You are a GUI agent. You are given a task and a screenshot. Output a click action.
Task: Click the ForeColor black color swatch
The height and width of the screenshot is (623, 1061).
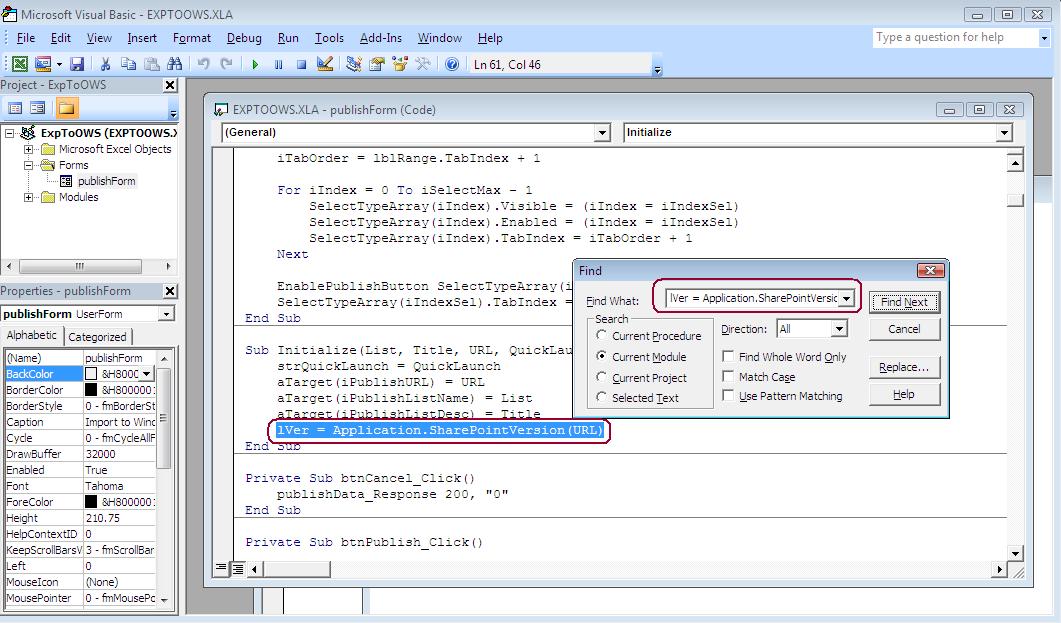click(x=91, y=502)
